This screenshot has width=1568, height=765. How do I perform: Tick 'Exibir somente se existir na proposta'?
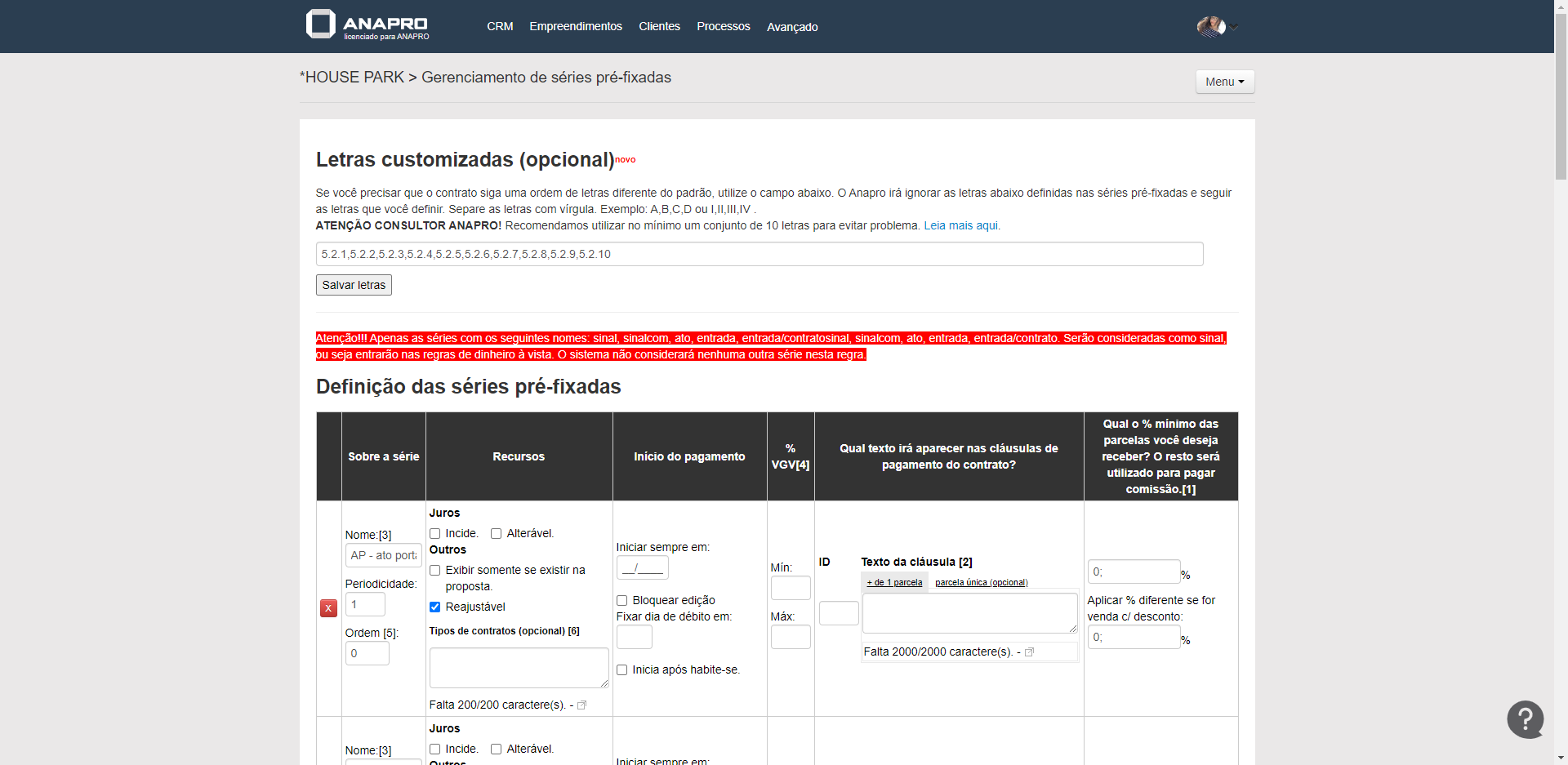coord(435,571)
